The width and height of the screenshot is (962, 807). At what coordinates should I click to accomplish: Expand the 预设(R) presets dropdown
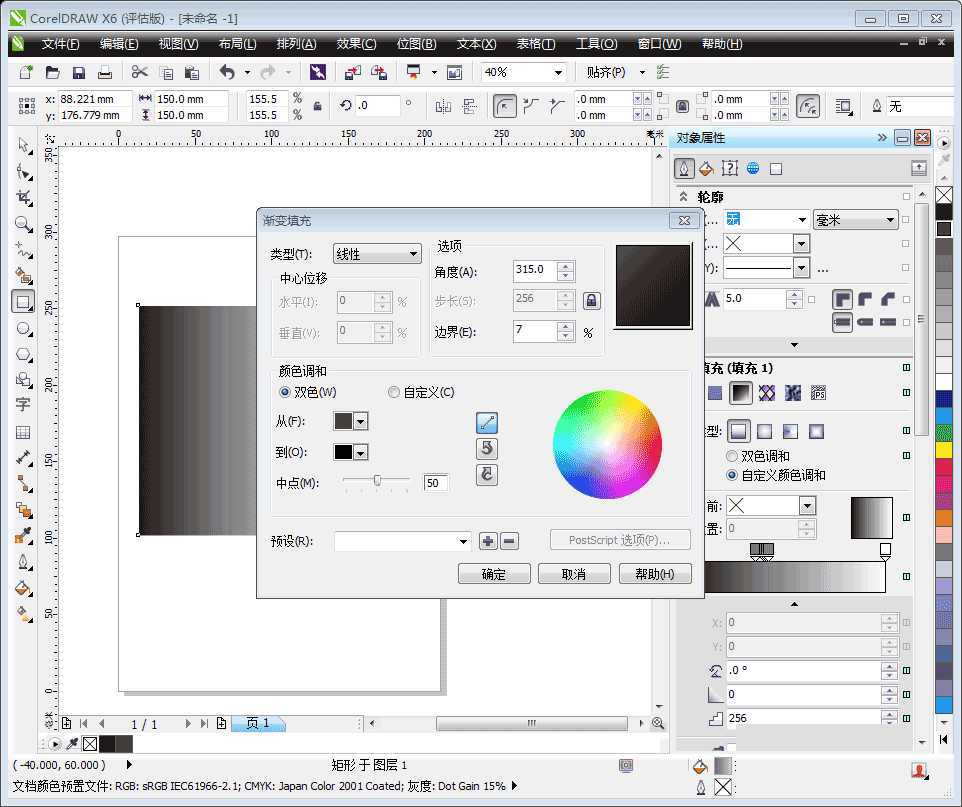click(464, 540)
